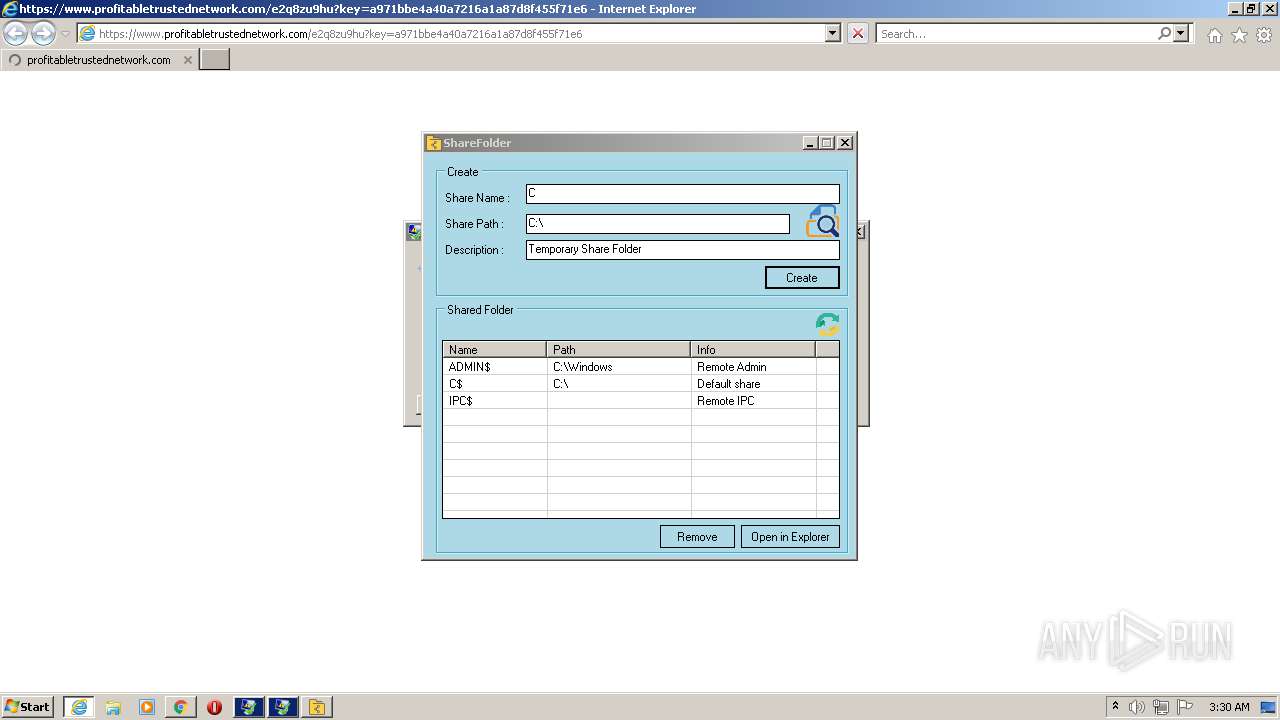
Task: Close the profitabletrustednetwork.com tab
Action: click(187, 60)
